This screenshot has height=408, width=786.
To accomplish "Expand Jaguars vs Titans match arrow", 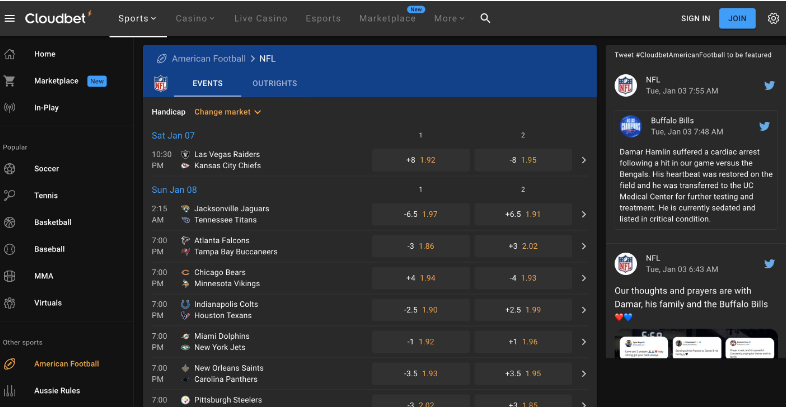I will point(583,214).
